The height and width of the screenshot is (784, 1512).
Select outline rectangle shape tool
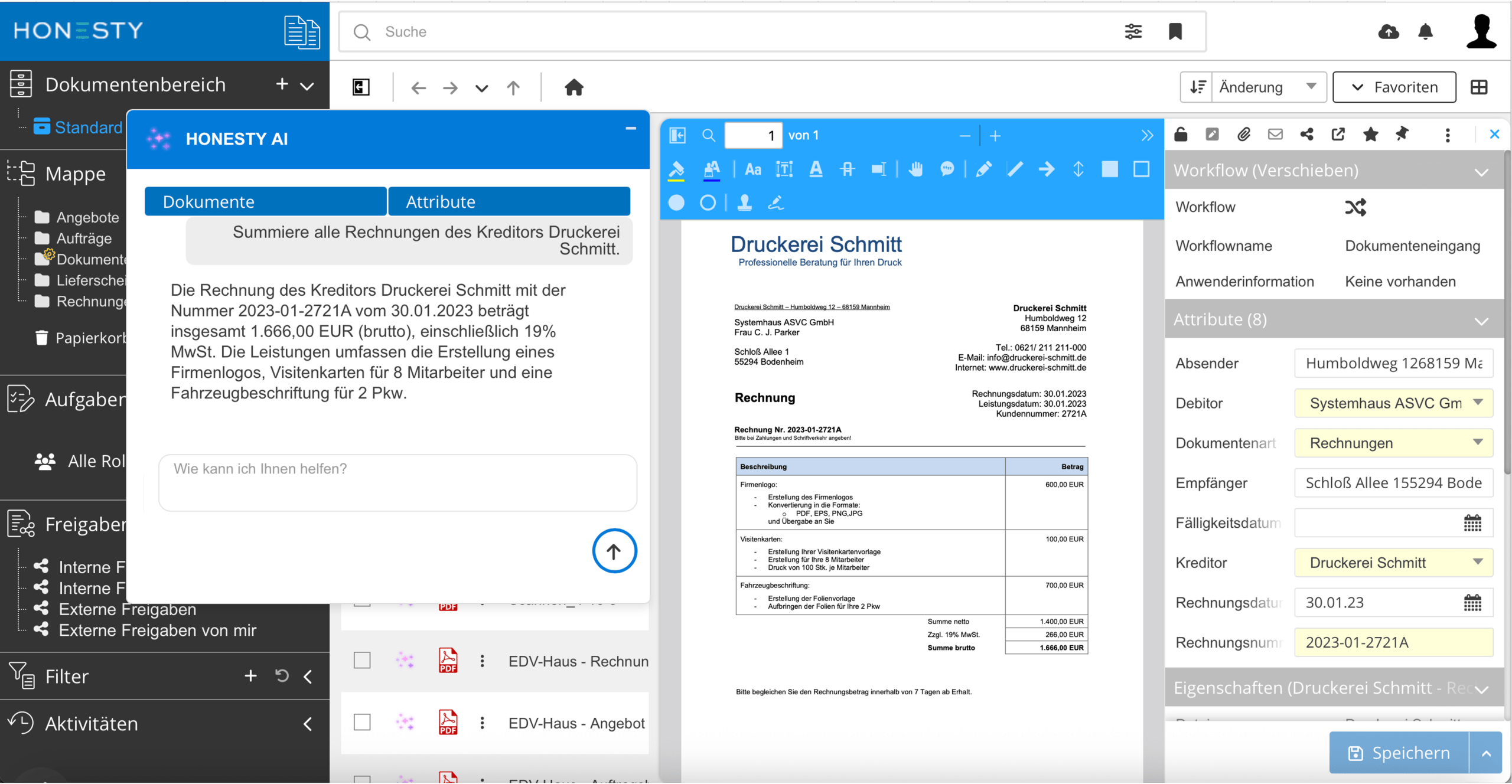(x=1141, y=170)
